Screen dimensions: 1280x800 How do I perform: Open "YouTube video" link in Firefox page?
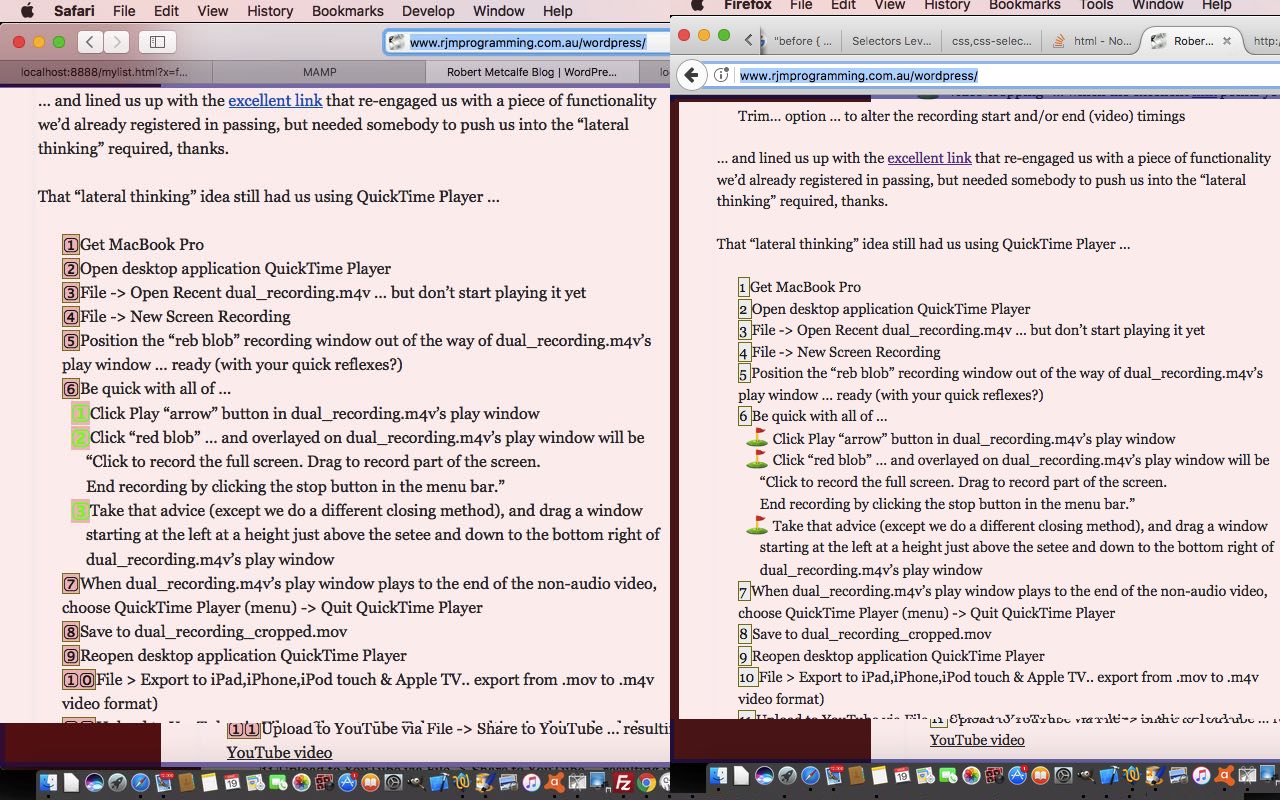click(x=977, y=740)
